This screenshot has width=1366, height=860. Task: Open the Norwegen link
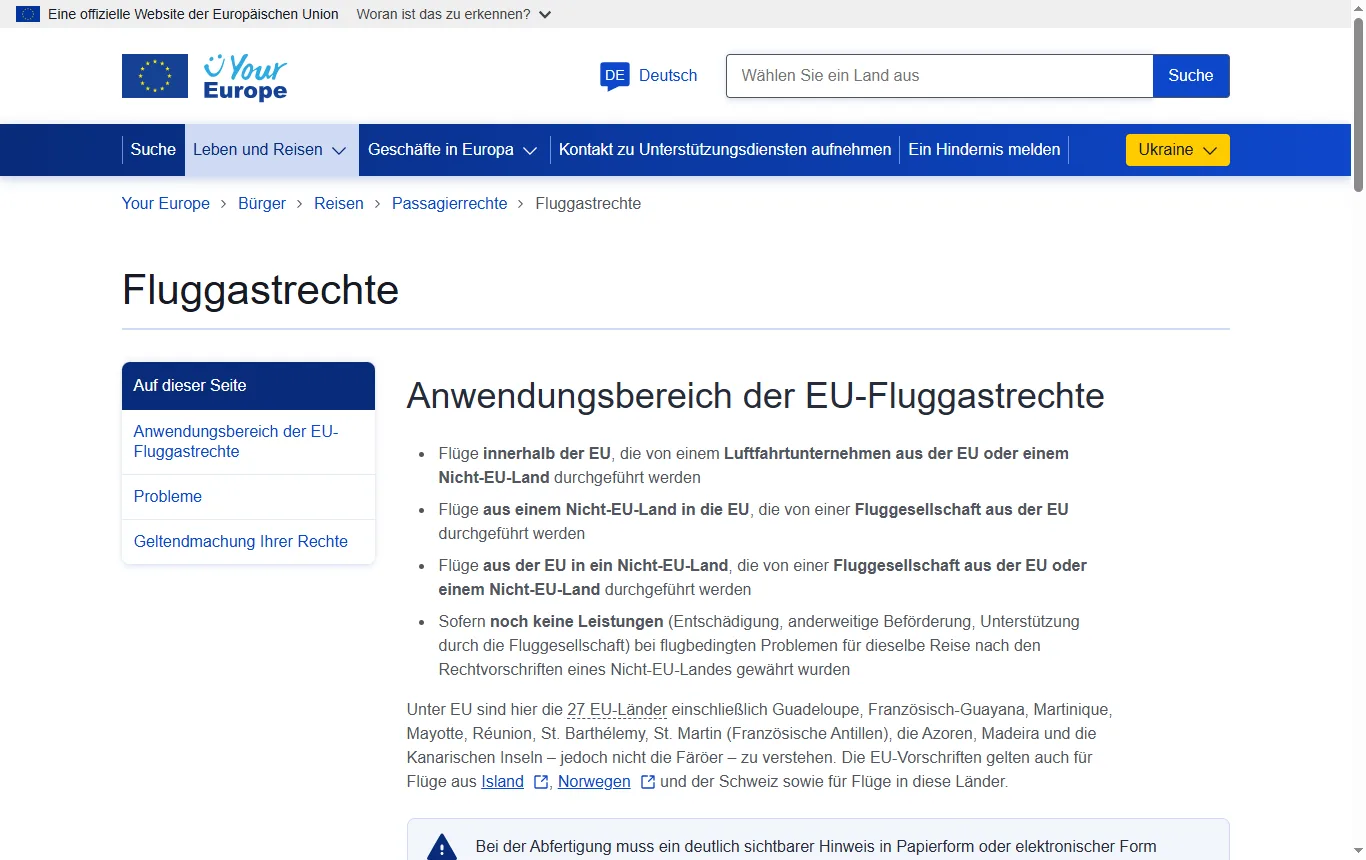tap(594, 782)
